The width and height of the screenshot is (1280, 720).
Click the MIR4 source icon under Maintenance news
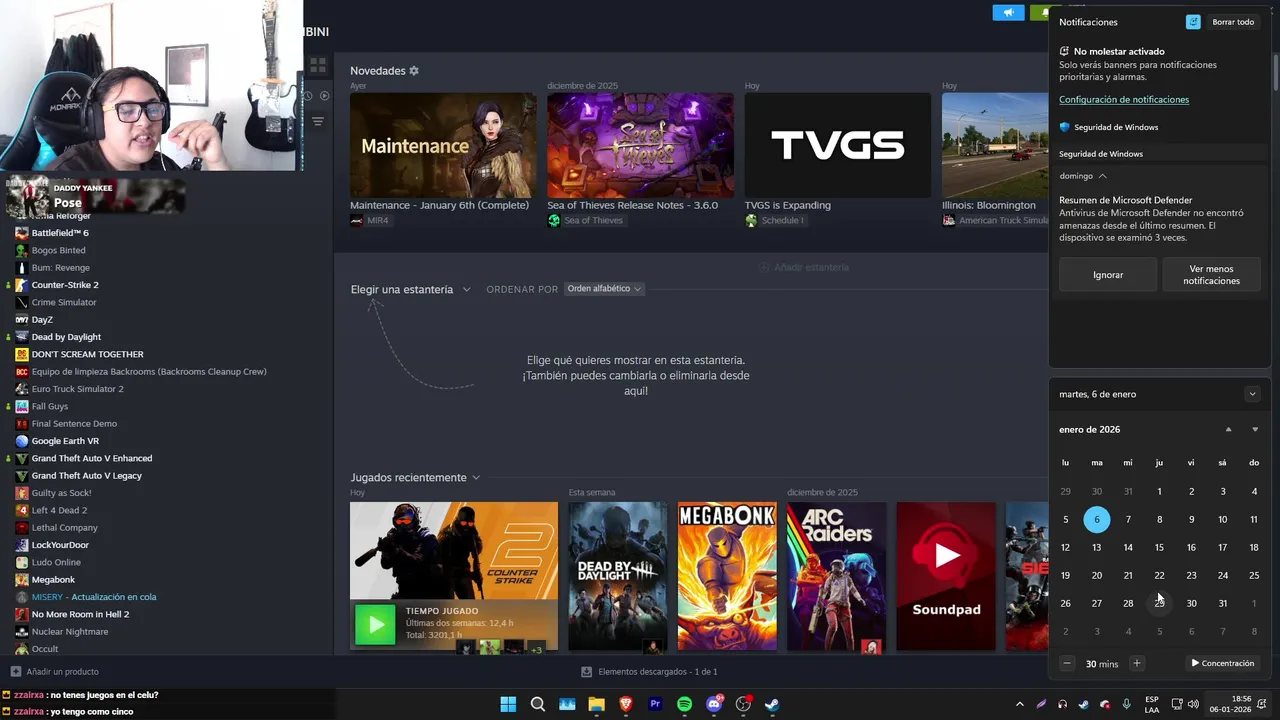(357, 220)
